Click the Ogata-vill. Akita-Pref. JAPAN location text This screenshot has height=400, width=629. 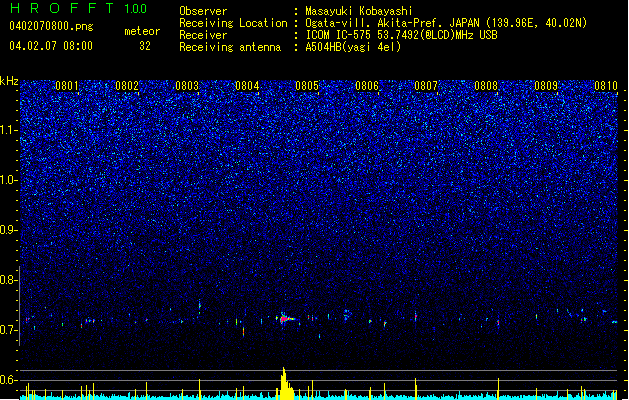click(x=446, y=23)
